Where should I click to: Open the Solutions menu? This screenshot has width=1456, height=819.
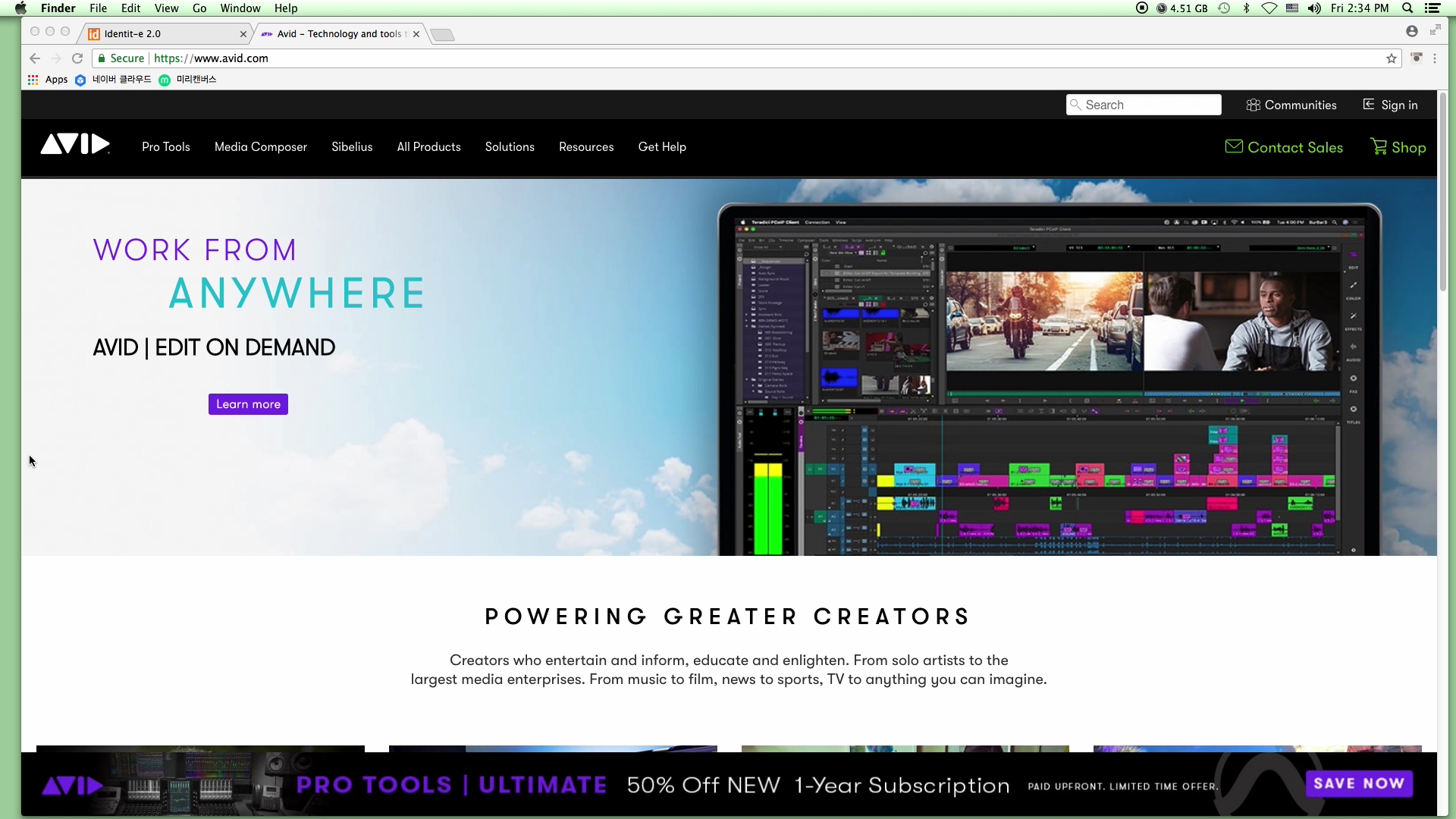(510, 147)
